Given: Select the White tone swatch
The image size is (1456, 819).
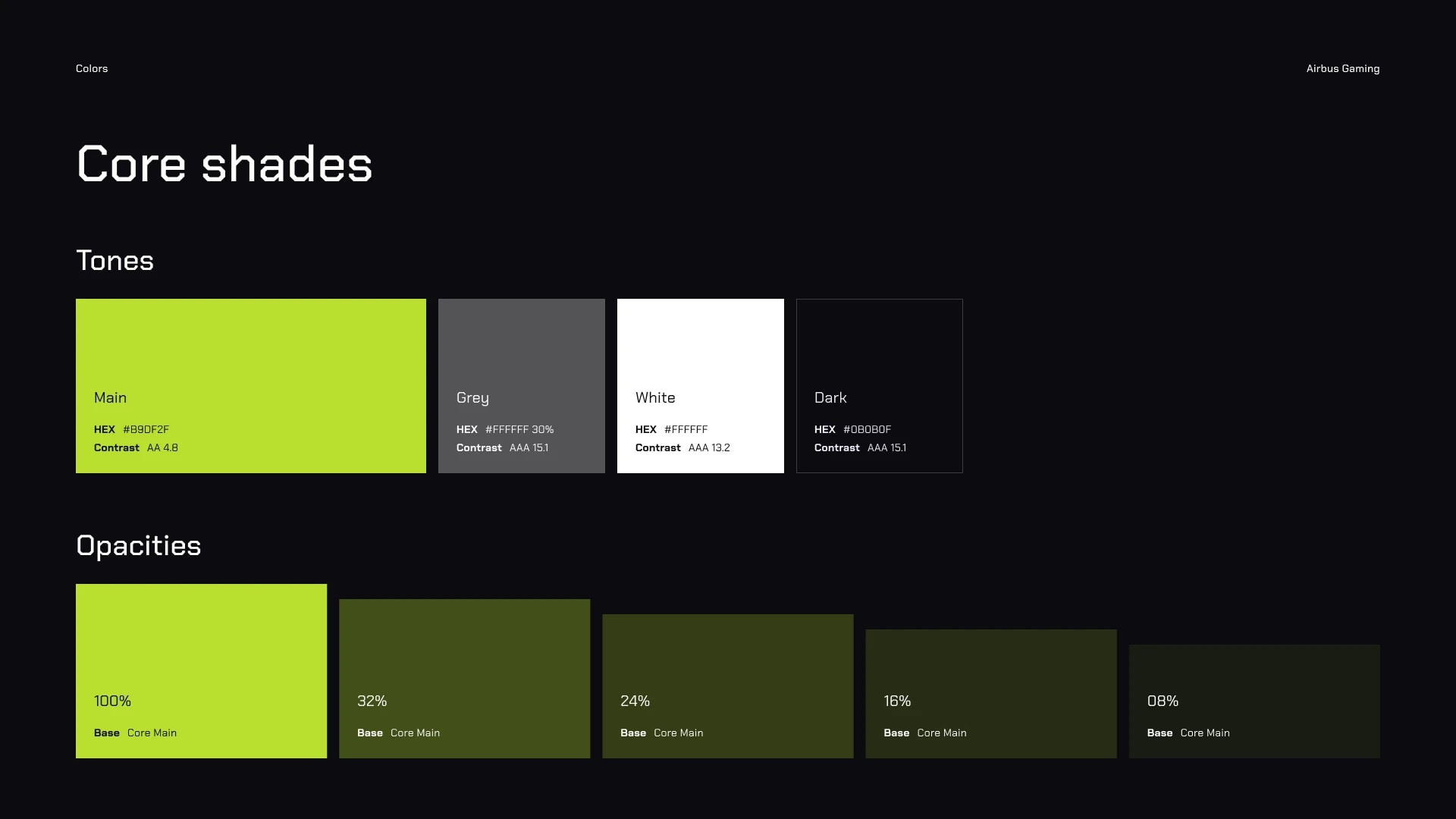Looking at the screenshot, I should (701, 386).
